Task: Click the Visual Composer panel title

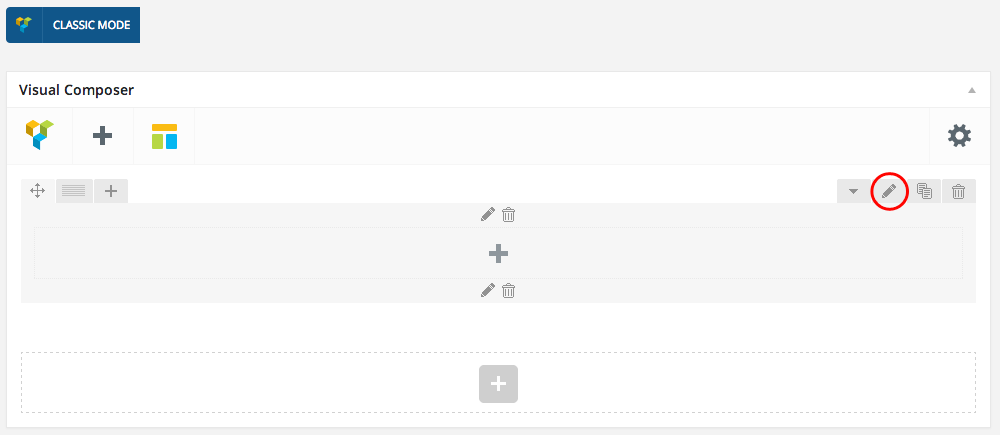Action: coord(77,90)
